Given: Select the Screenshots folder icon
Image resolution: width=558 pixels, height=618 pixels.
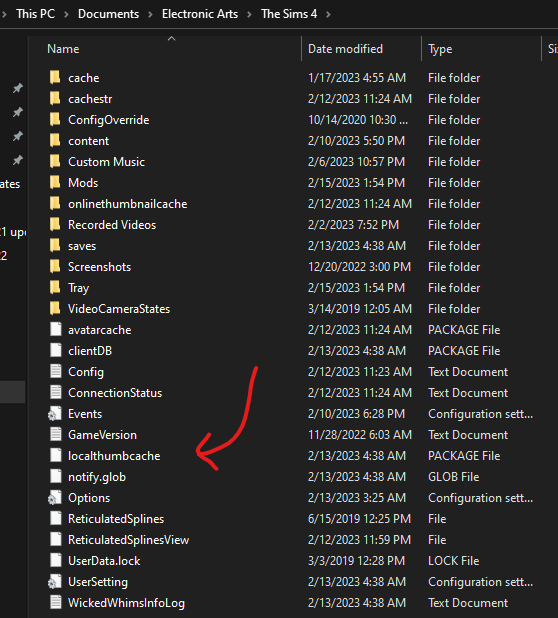Looking at the screenshot, I should tap(55, 266).
